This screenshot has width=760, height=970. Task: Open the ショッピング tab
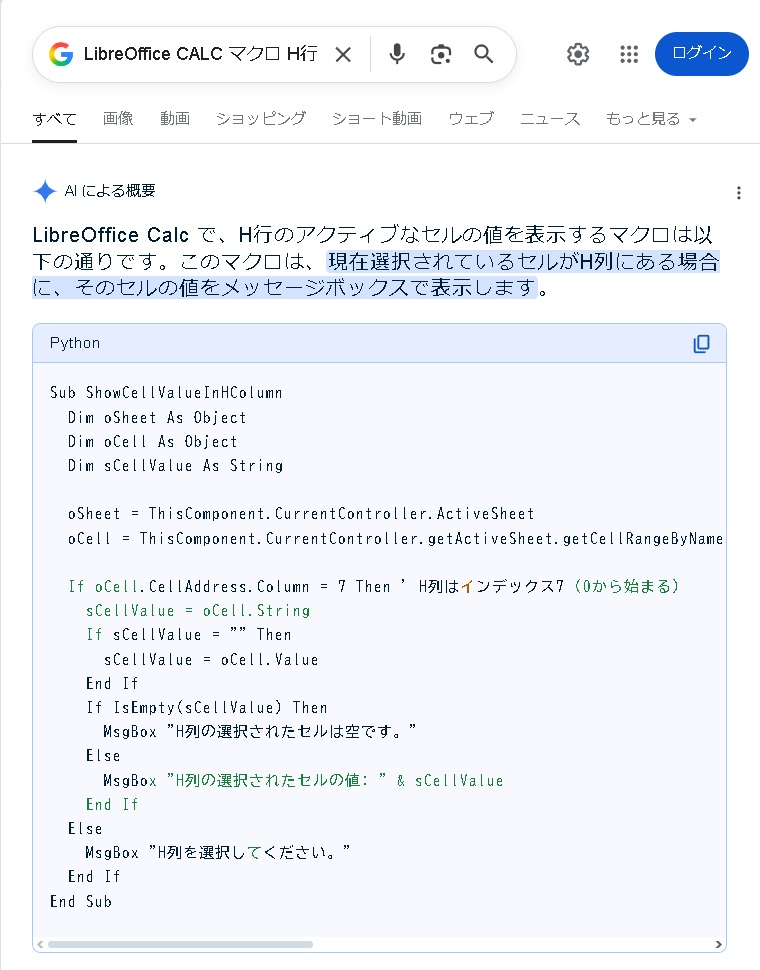click(x=261, y=119)
